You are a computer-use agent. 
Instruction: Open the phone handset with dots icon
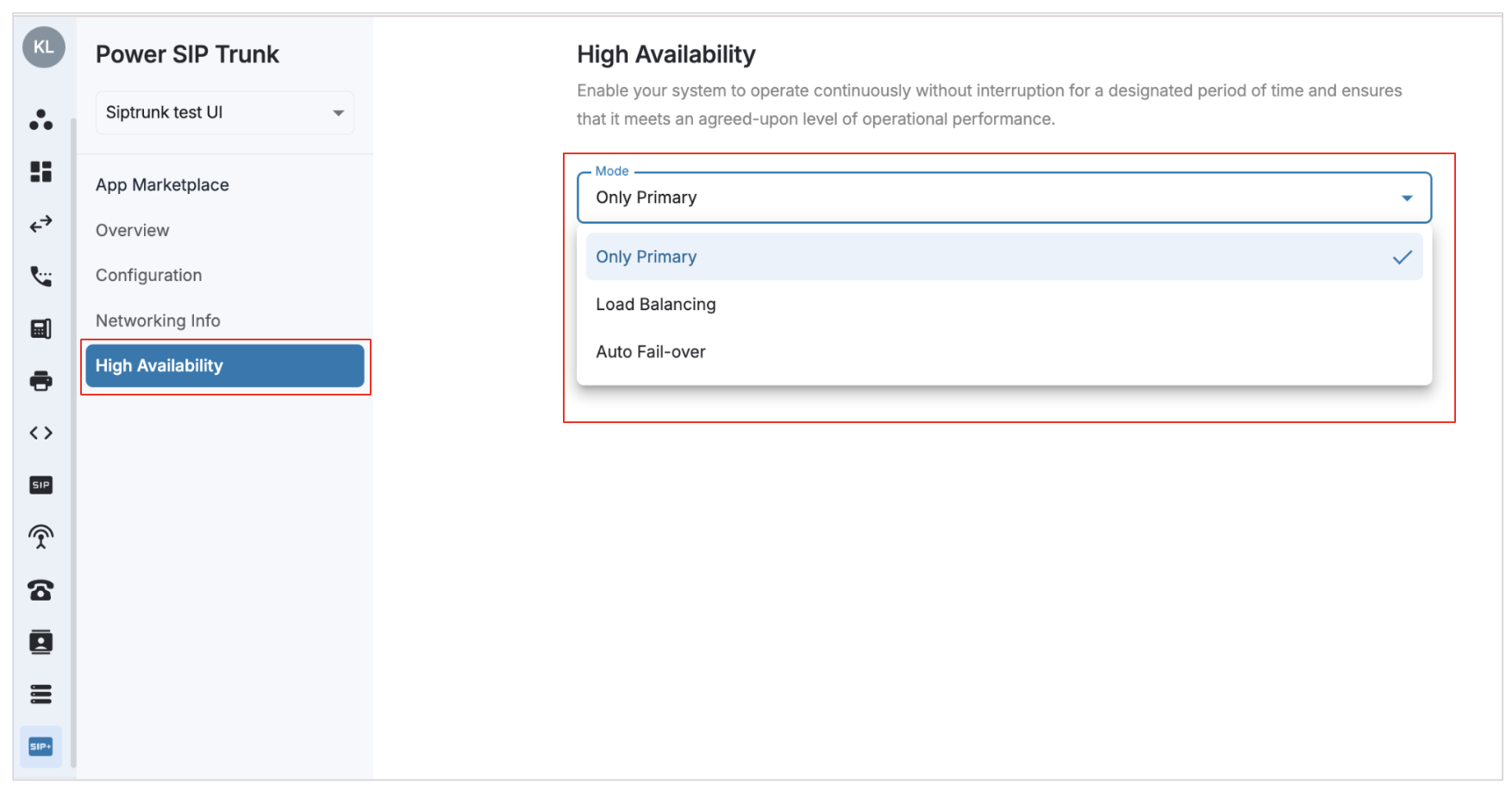[x=41, y=276]
